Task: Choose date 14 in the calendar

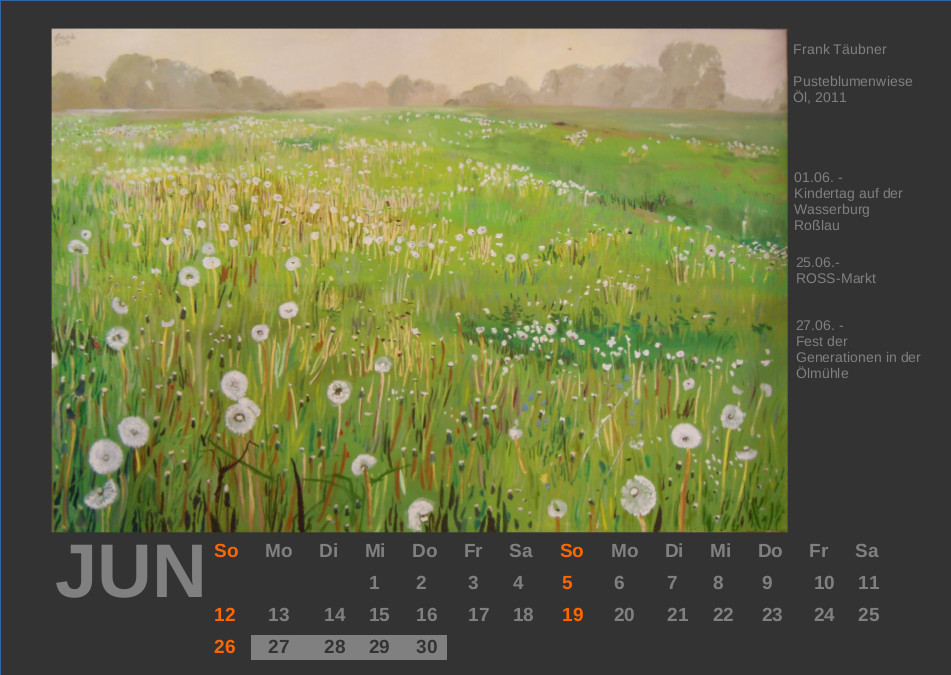Action: pos(334,615)
